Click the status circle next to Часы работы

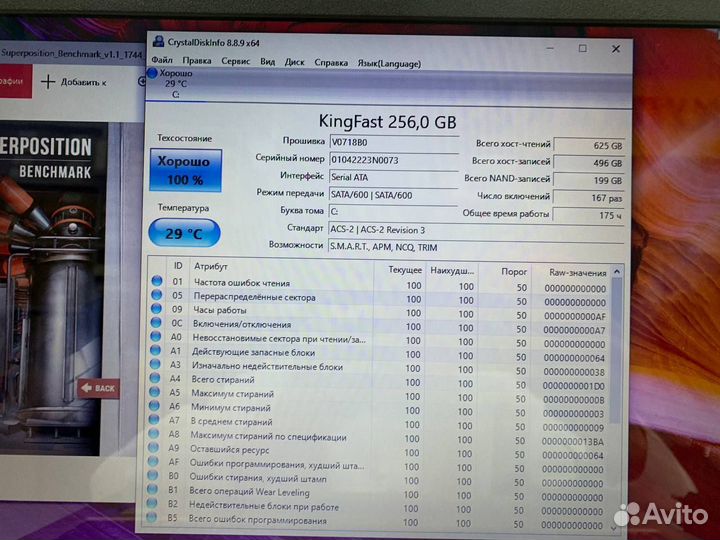pos(156,311)
